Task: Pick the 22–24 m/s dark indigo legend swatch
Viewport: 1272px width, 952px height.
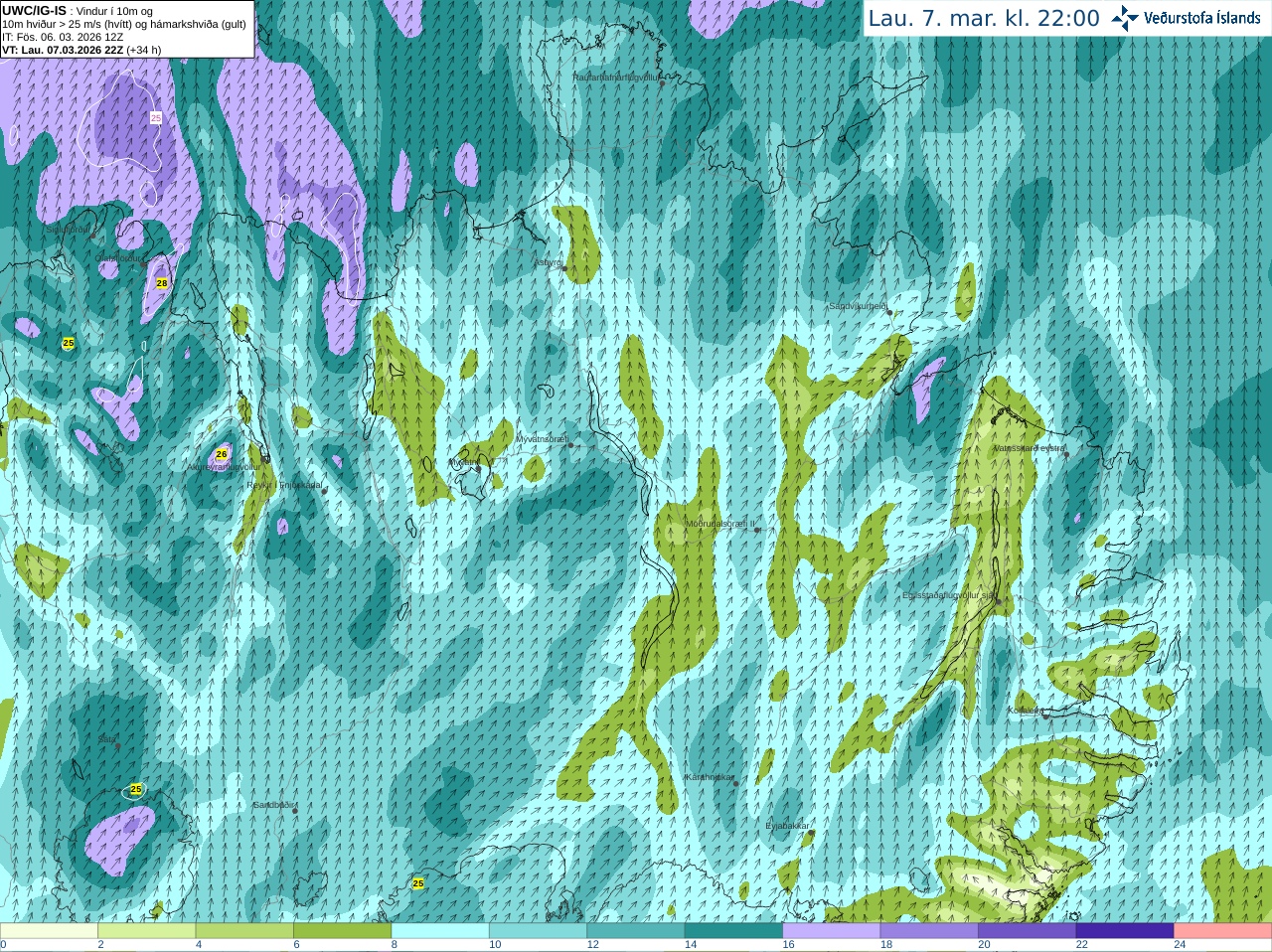Action: pyautogui.click(x=1125, y=931)
